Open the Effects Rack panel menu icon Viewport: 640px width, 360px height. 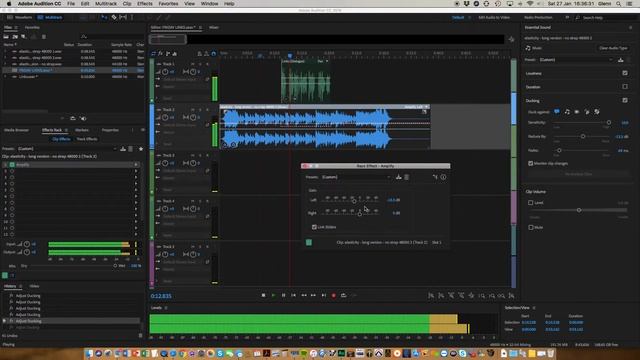tap(66, 130)
